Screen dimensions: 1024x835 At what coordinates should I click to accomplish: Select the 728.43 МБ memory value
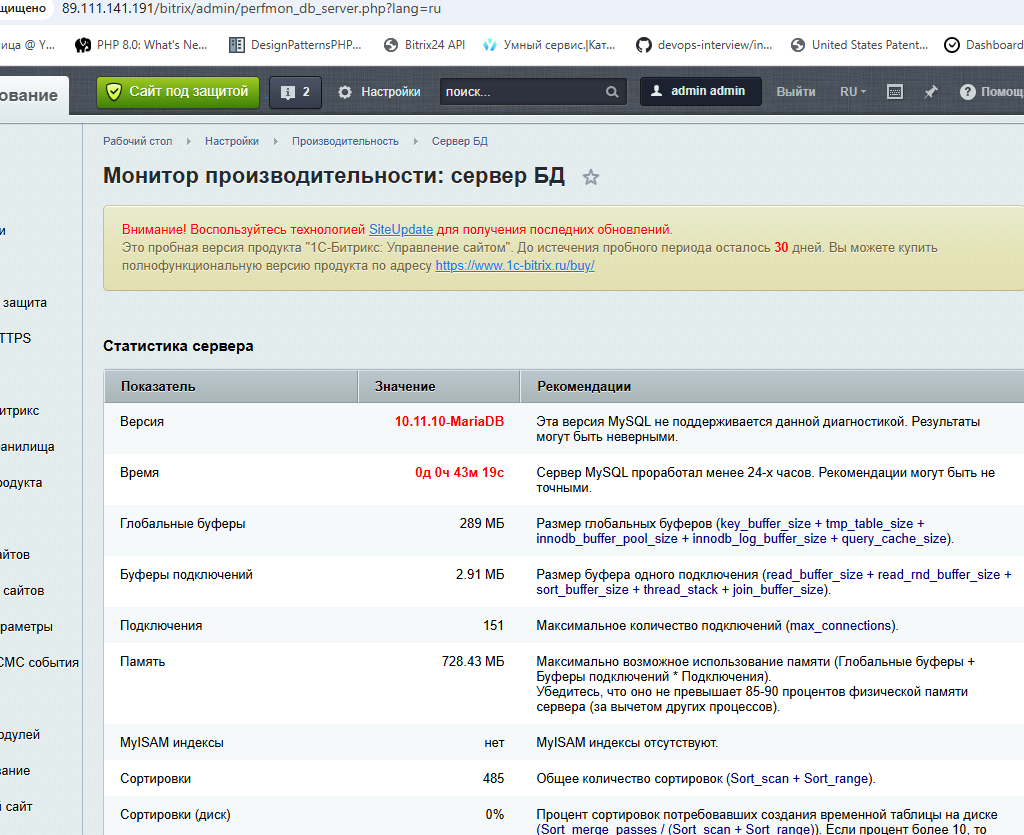click(x=473, y=661)
